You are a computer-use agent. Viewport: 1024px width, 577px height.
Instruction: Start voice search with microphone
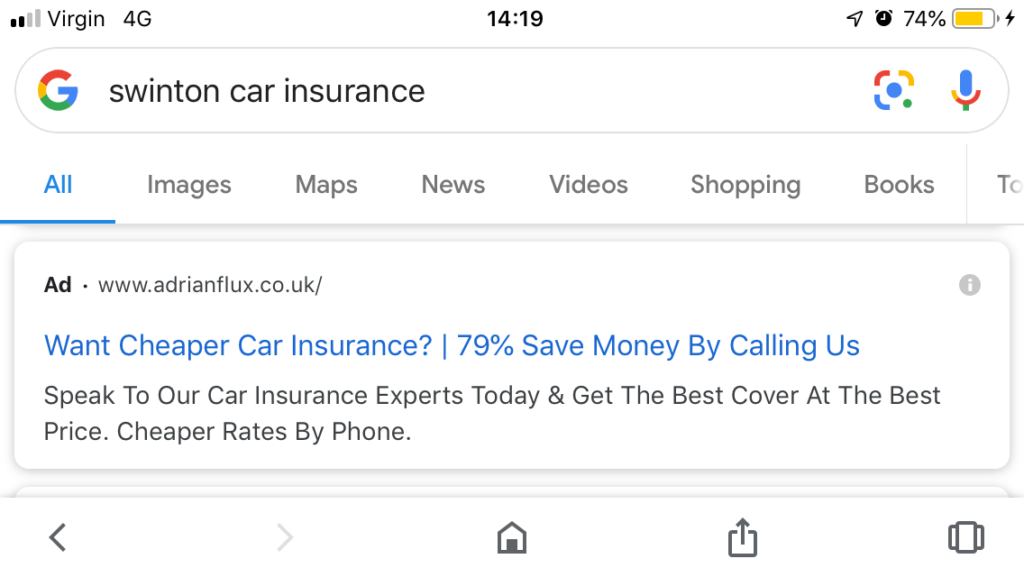coord(964,91)
